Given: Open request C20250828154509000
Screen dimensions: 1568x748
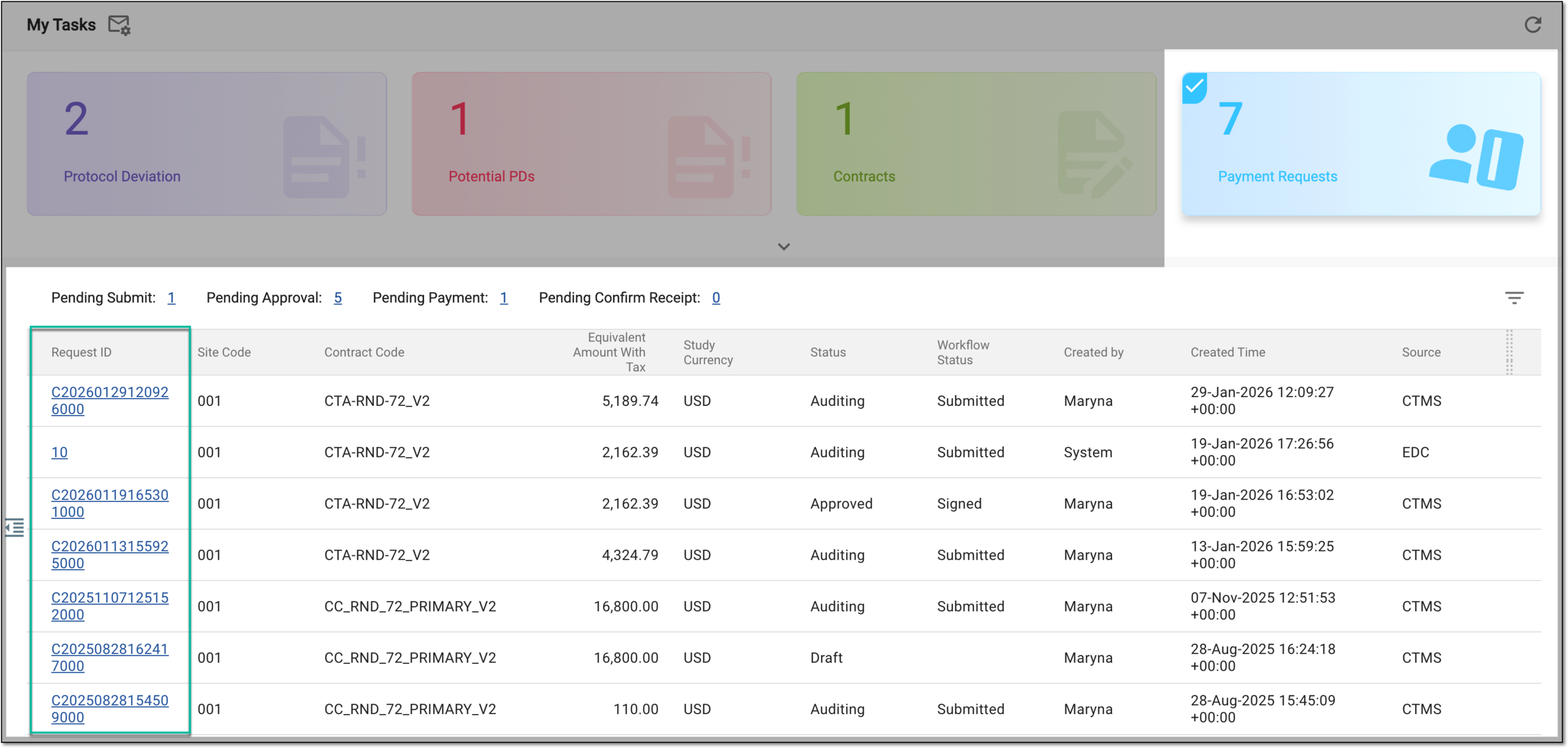Looking at the screenshot, I should [x=110, y=709].
